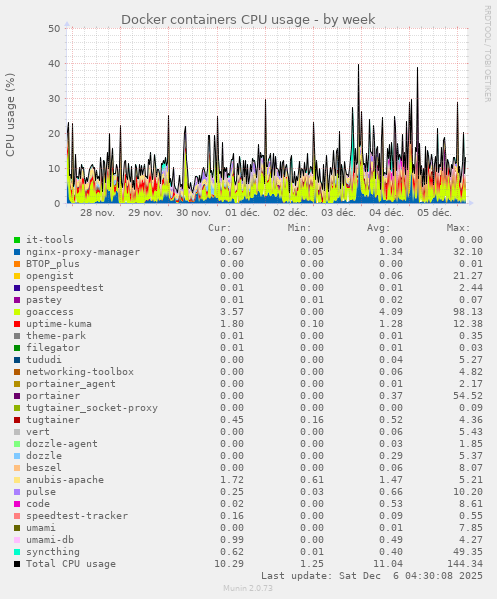Click the '03 déc.' date label

[338, 213]
